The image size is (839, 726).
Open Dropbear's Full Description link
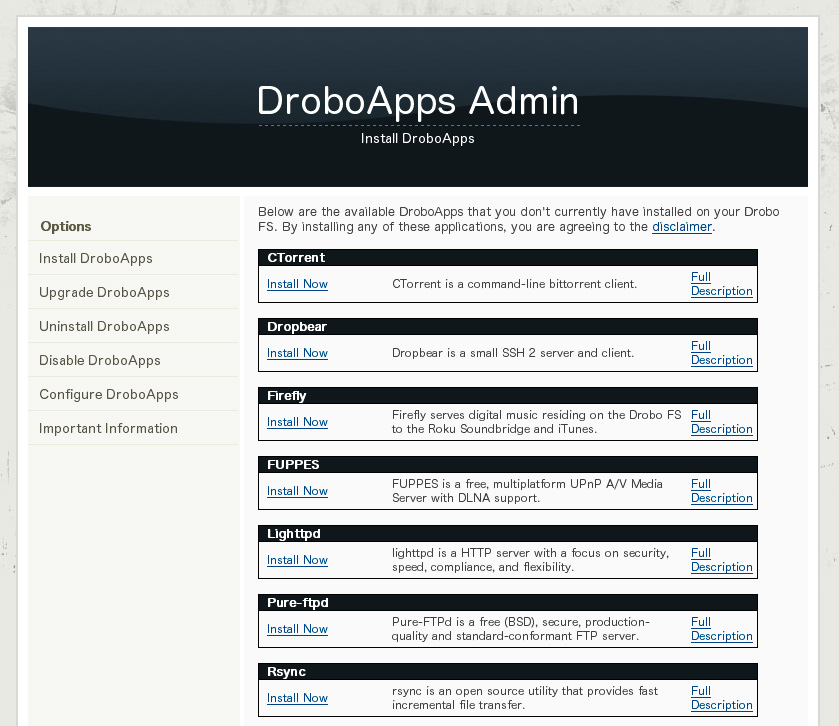(x=720, y=353)
